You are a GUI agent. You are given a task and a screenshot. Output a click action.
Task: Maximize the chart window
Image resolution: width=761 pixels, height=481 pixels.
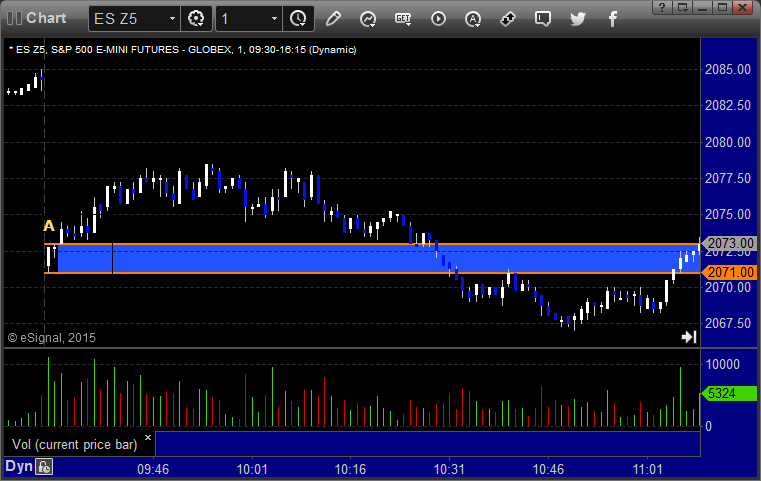[723, 7]
